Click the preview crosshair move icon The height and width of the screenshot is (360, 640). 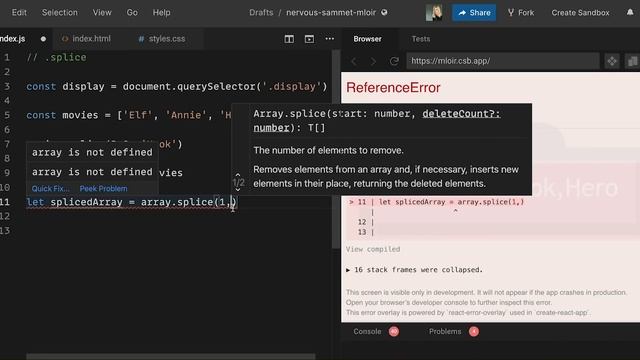(612, 61)
